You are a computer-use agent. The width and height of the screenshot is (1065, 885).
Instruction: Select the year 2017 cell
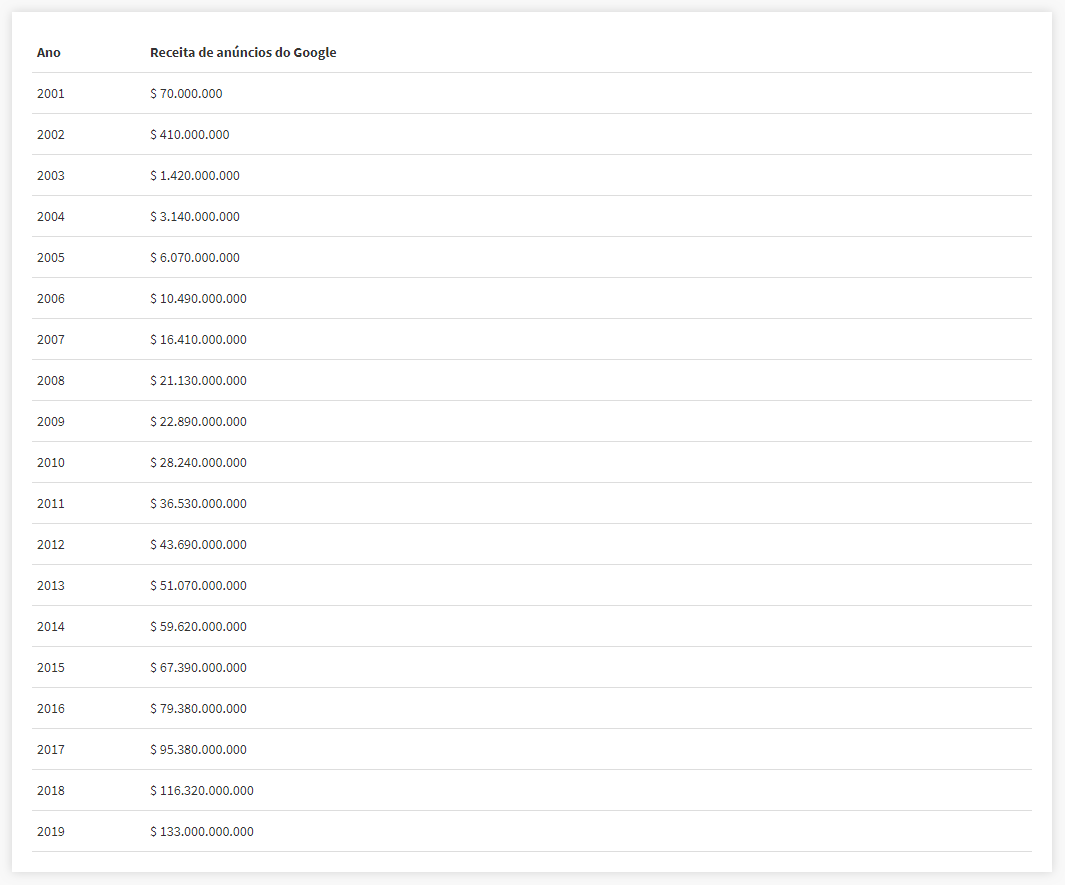click(51, 749)
